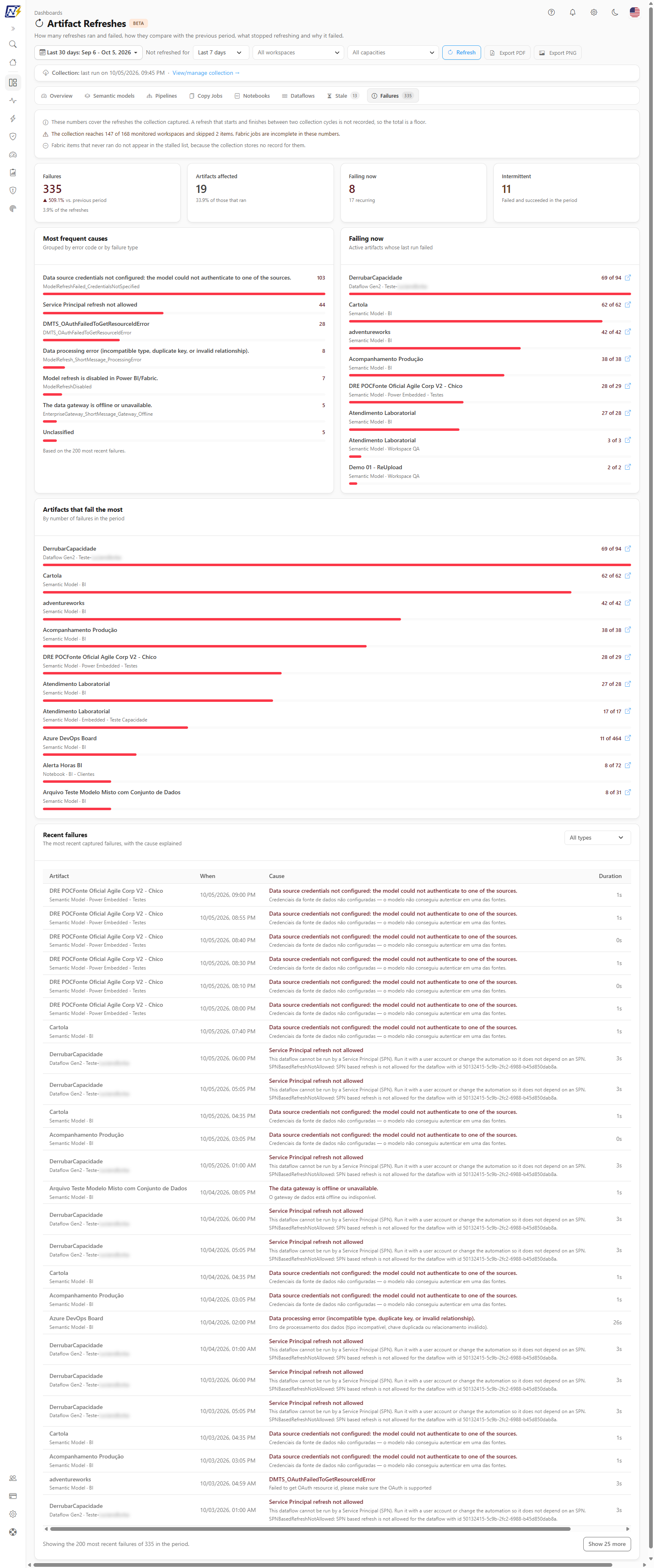Expand the sidebar with the double-chevron icon
The width and height of the screenshot is (654, 1568).
pyautogui.click(x=13, y=29)
